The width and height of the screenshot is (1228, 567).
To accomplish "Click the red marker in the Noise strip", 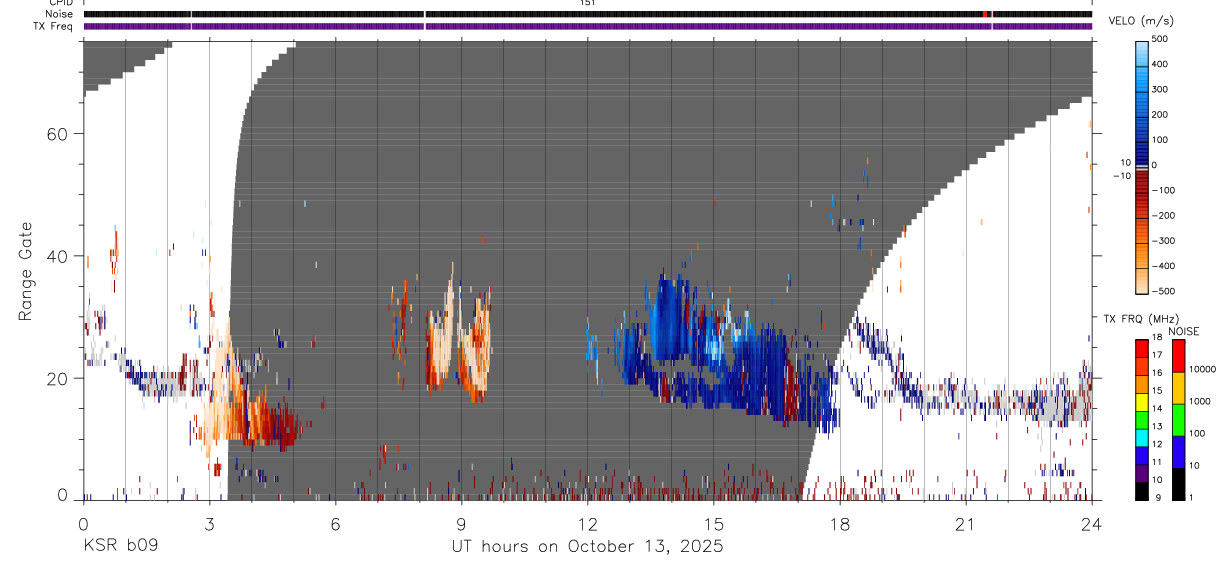I will click(985, 14).
